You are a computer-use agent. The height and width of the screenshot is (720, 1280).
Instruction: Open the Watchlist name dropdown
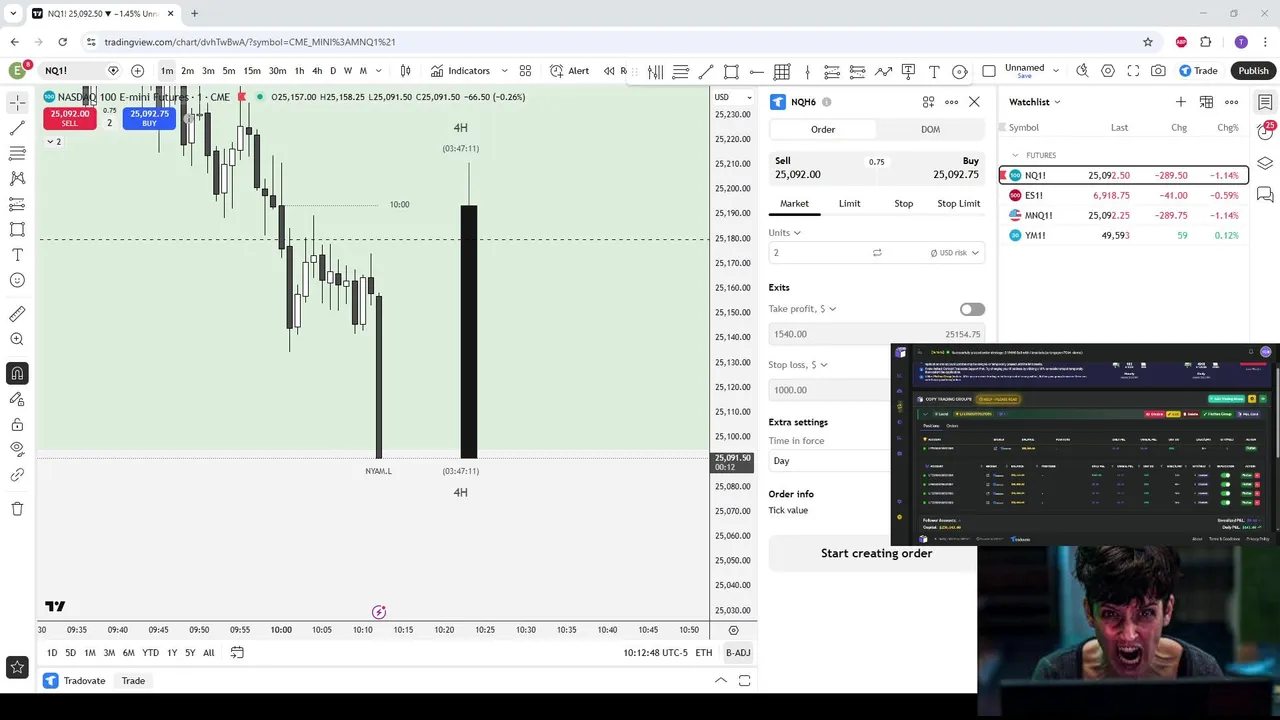(1035, 102)
